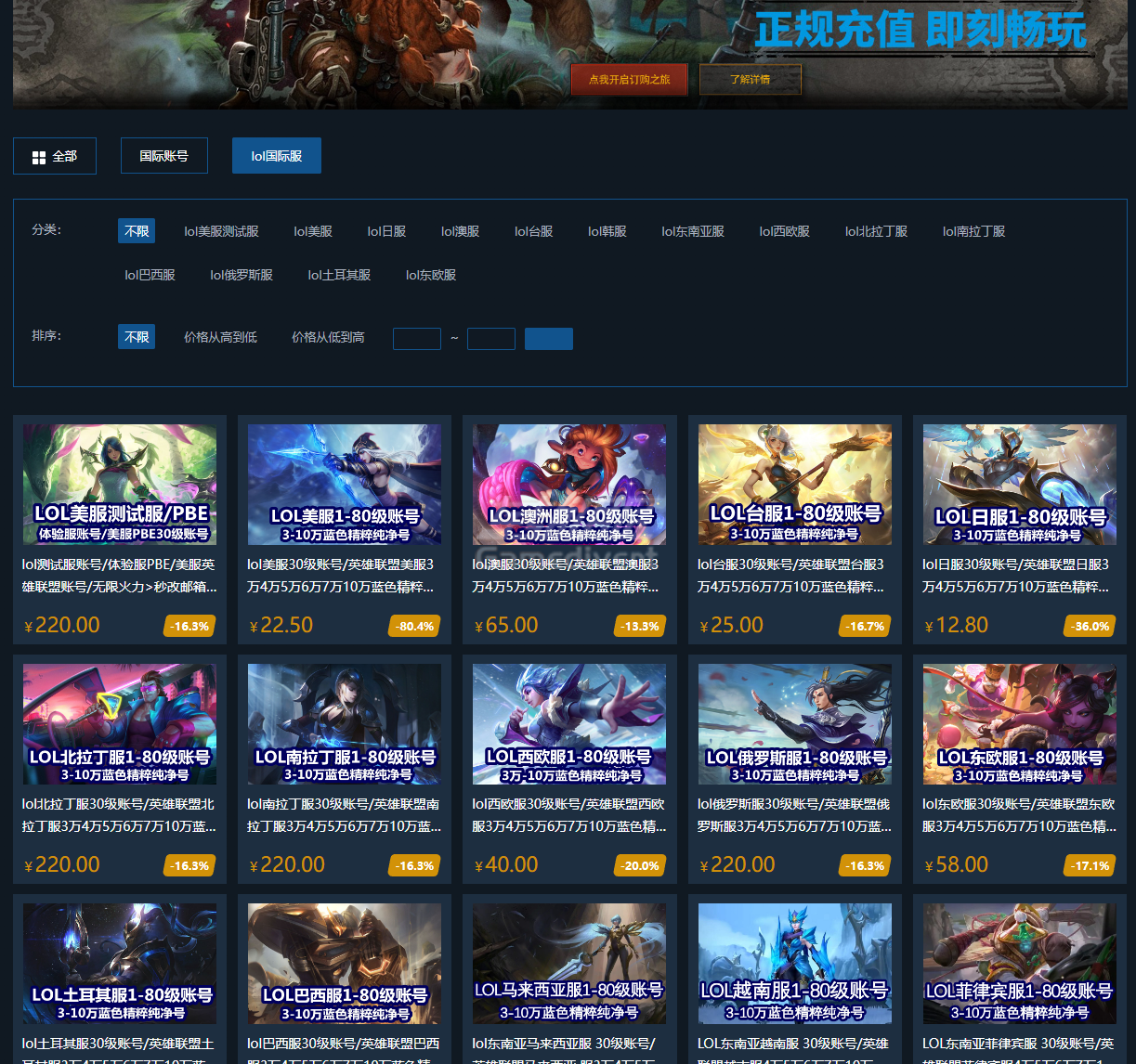Open the lol日服30级账号 title link
Screen dimensions: 1136x1064
click(x=1020, y=576)
